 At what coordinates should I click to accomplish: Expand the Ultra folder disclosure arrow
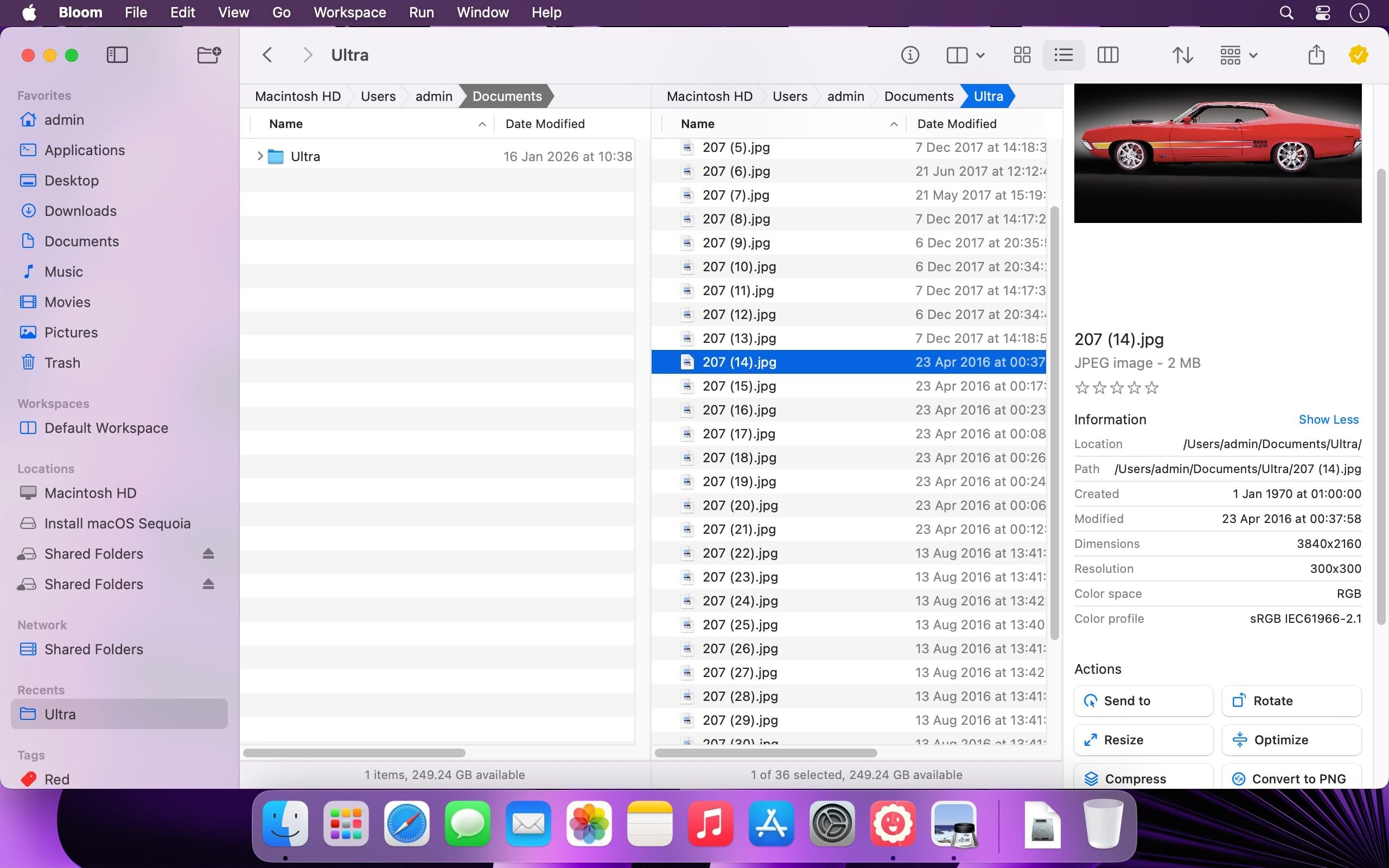[x=259, y=156]
